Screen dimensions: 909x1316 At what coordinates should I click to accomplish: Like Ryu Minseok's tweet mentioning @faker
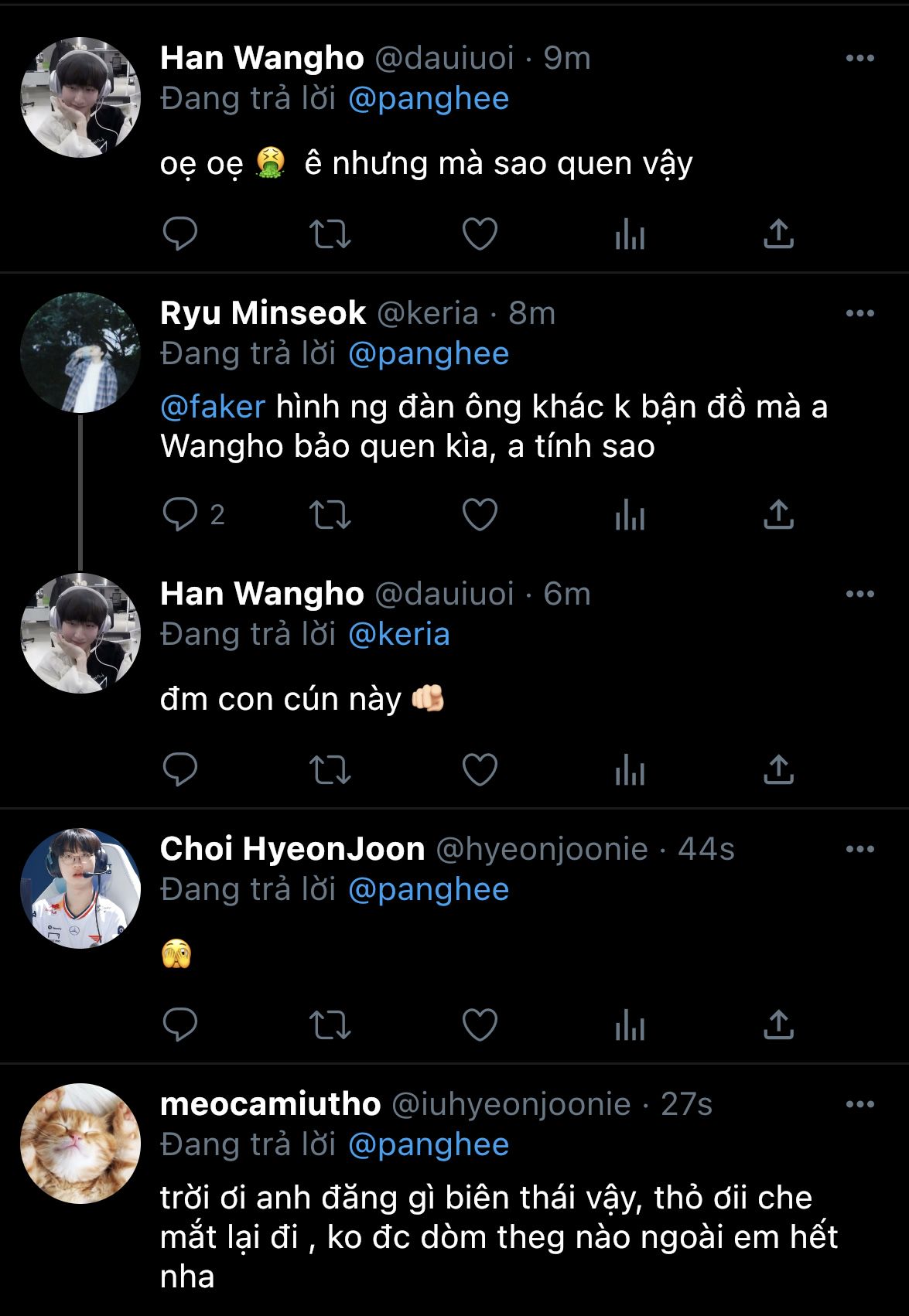click(x=480, y=514)
